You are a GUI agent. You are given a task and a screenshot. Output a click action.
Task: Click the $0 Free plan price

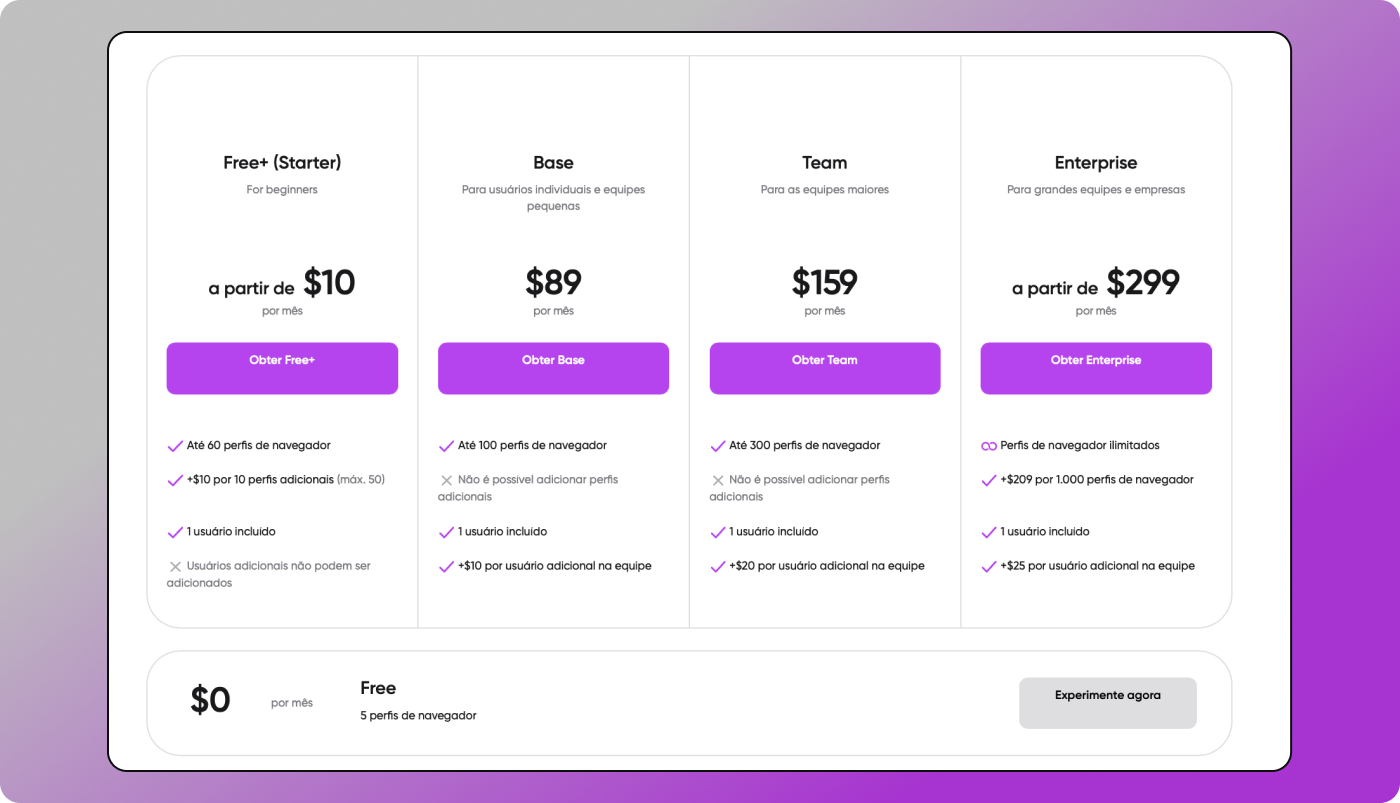click(210, 700)
